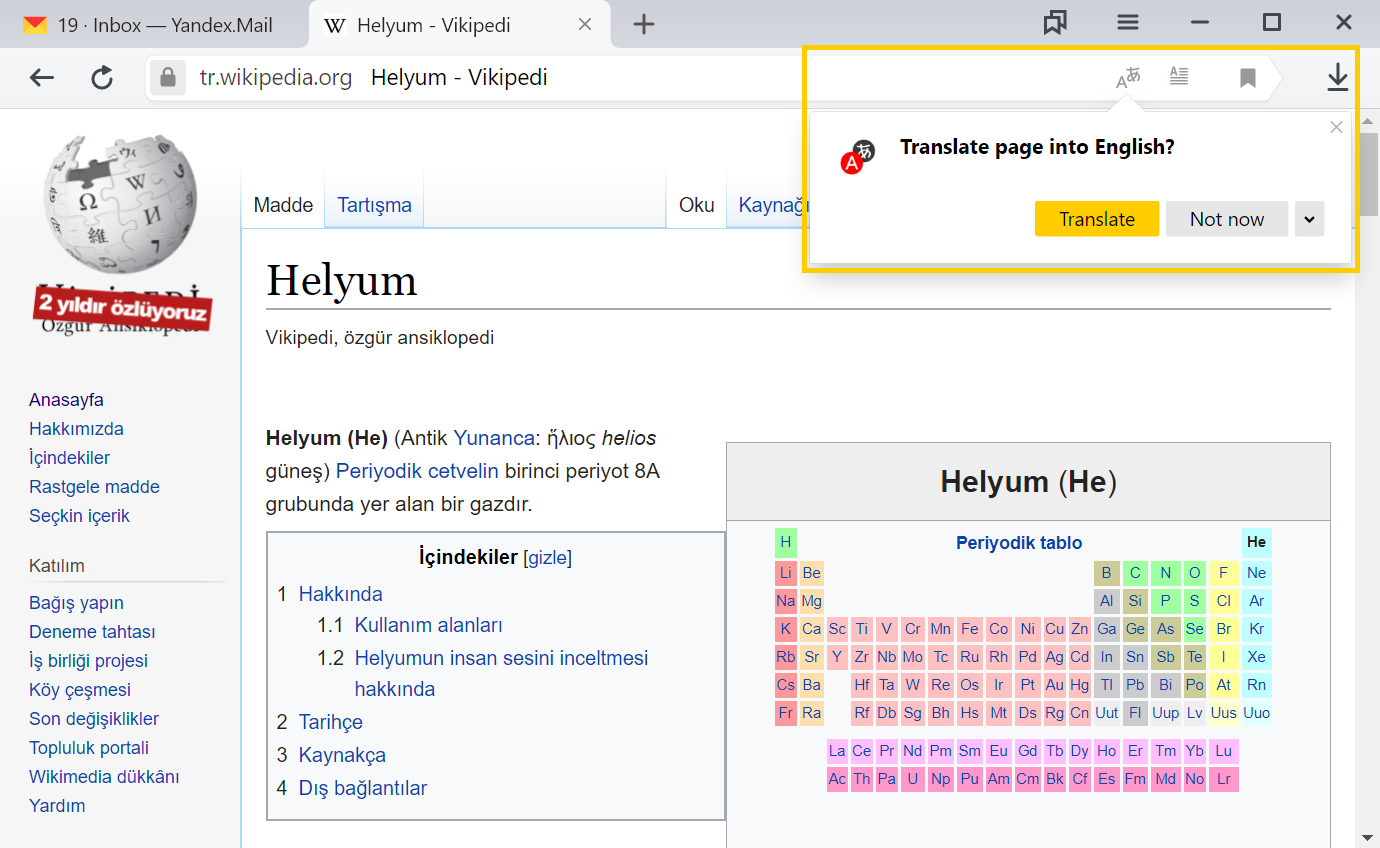Open the bookmarks collections icon in title bar
The image size is (1380, 848).
pyautogui.click(x=1055, y=23)
